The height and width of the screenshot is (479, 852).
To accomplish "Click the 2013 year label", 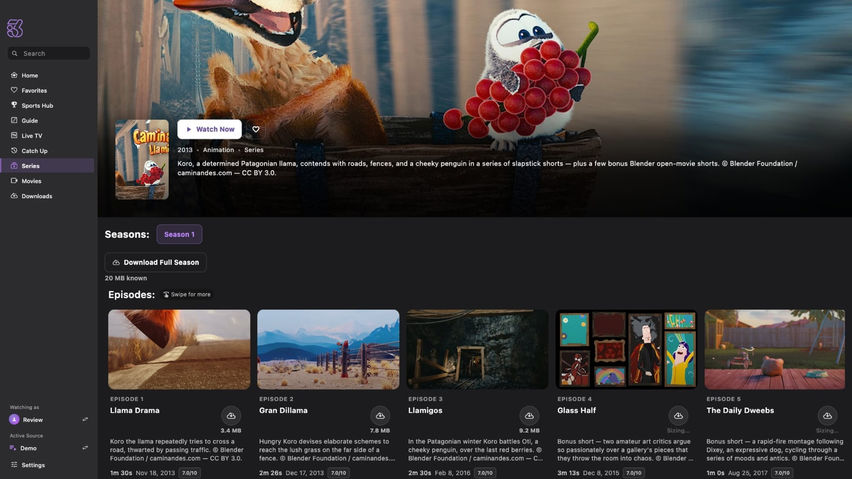I will point(185,150).
